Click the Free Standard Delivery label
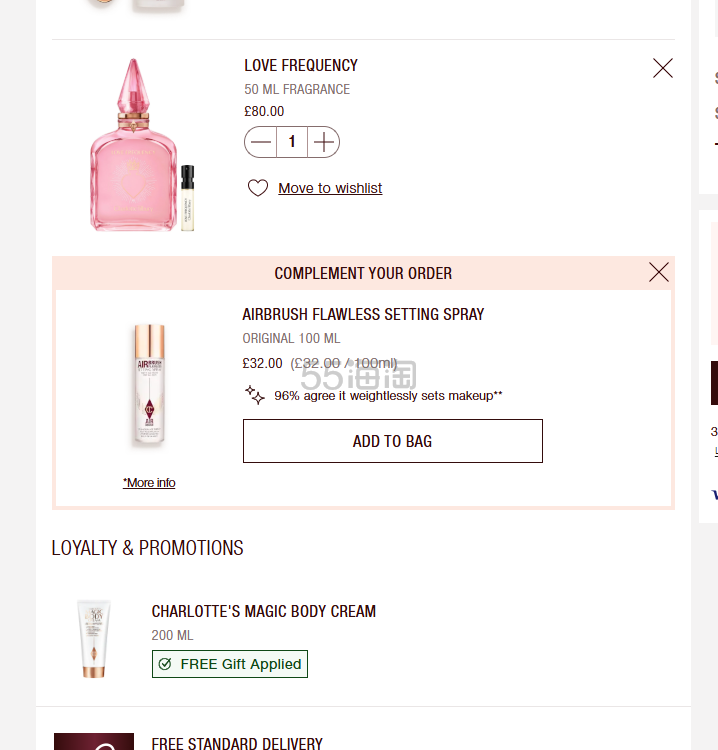The height and width of the screenshot is (750, 718). 237,743
